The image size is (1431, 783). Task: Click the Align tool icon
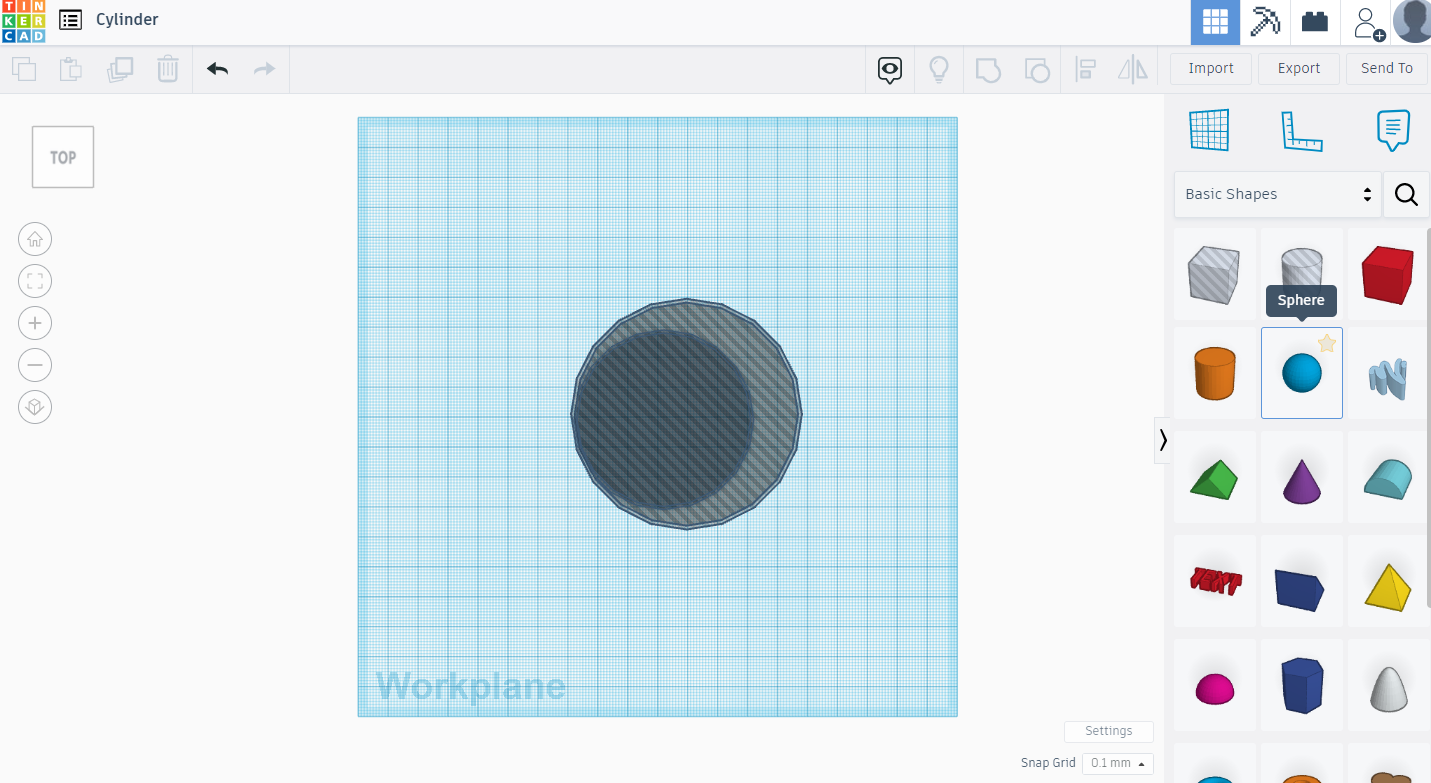(1085, 69)
